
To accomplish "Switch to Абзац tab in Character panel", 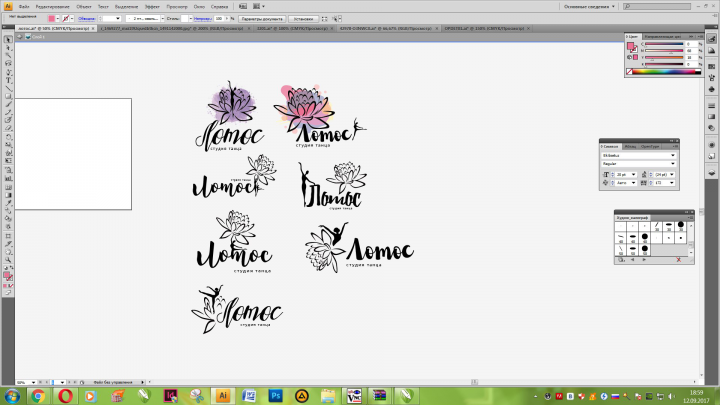I will pyautogui.click(x=630, y=146).
